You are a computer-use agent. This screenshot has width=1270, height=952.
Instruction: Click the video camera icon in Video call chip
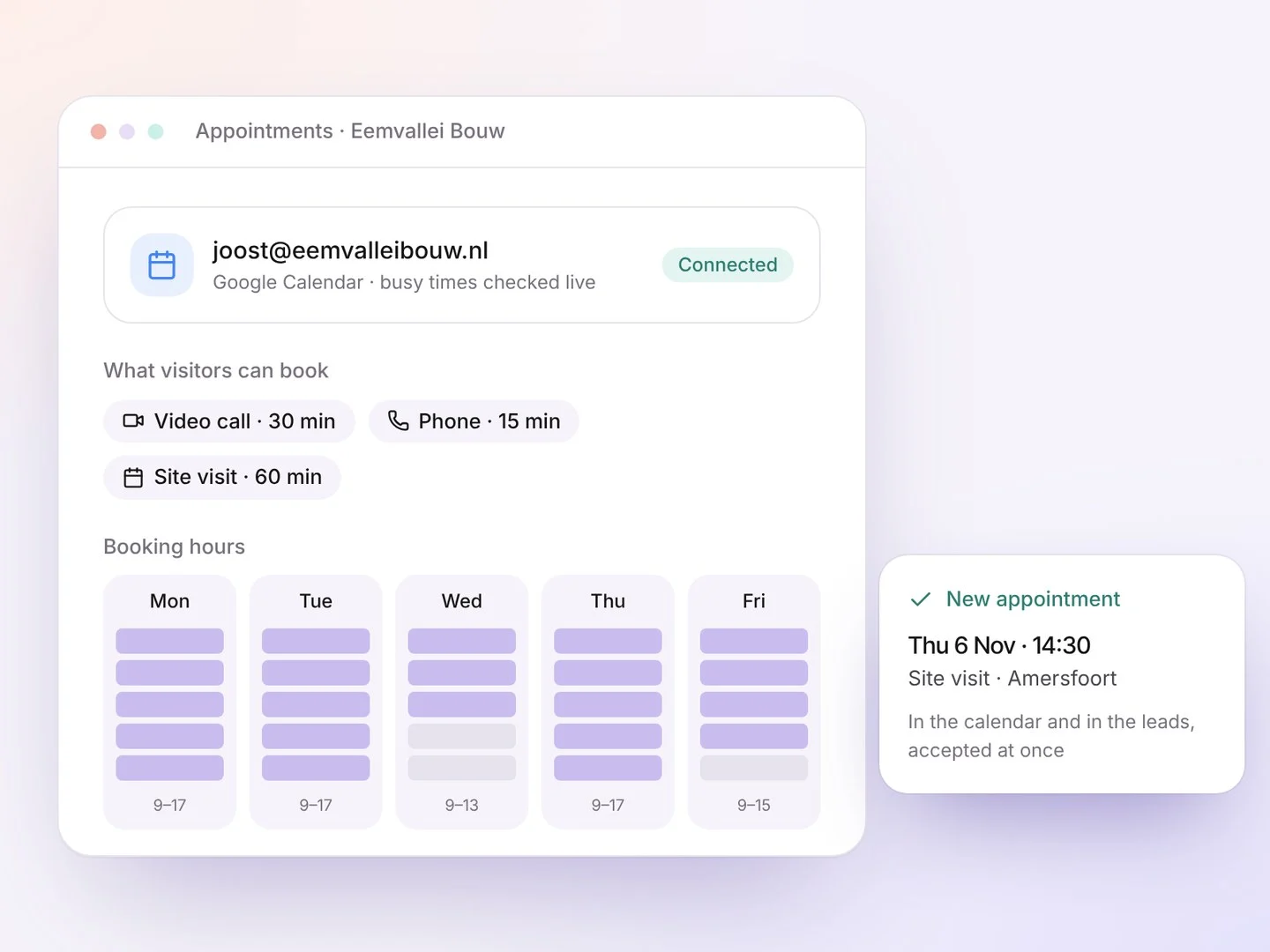tap(133, 421)
